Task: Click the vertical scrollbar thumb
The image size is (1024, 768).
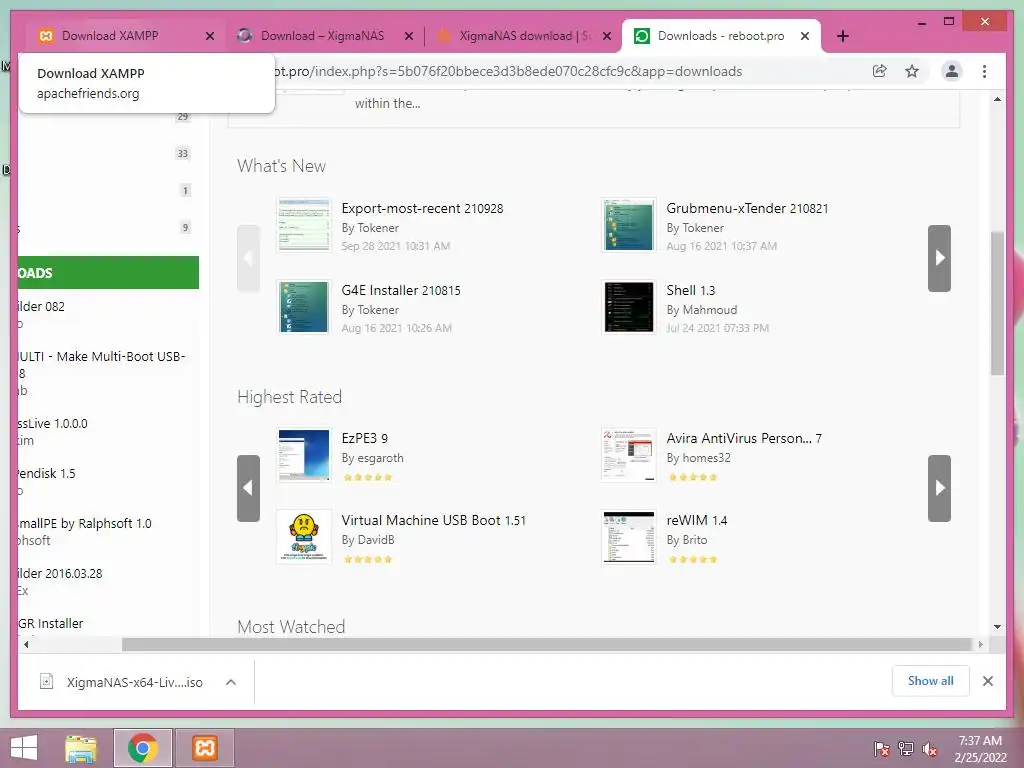Action: pos(997,303)
